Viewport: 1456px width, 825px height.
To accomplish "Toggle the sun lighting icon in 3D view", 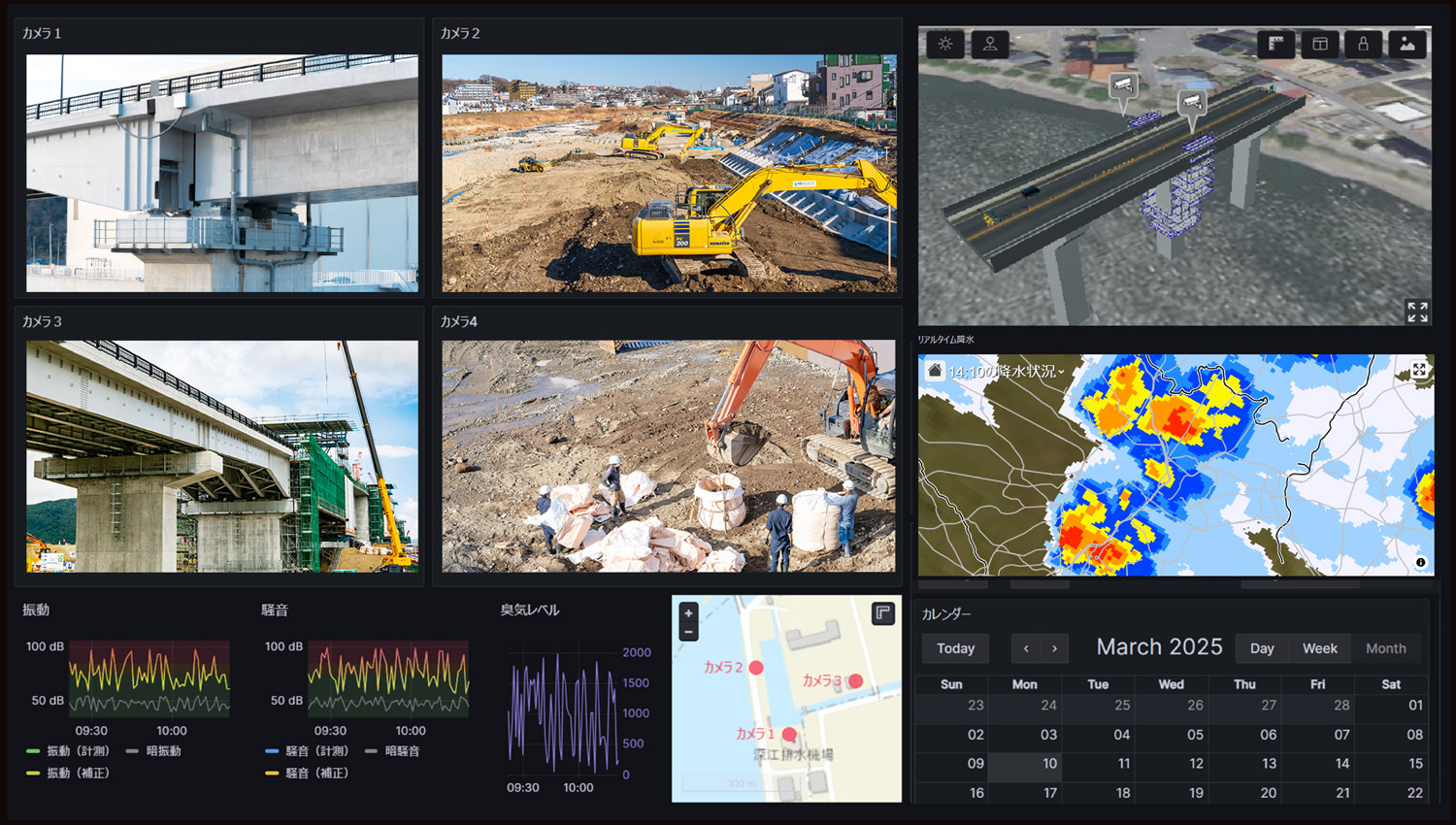I will 944,44.
